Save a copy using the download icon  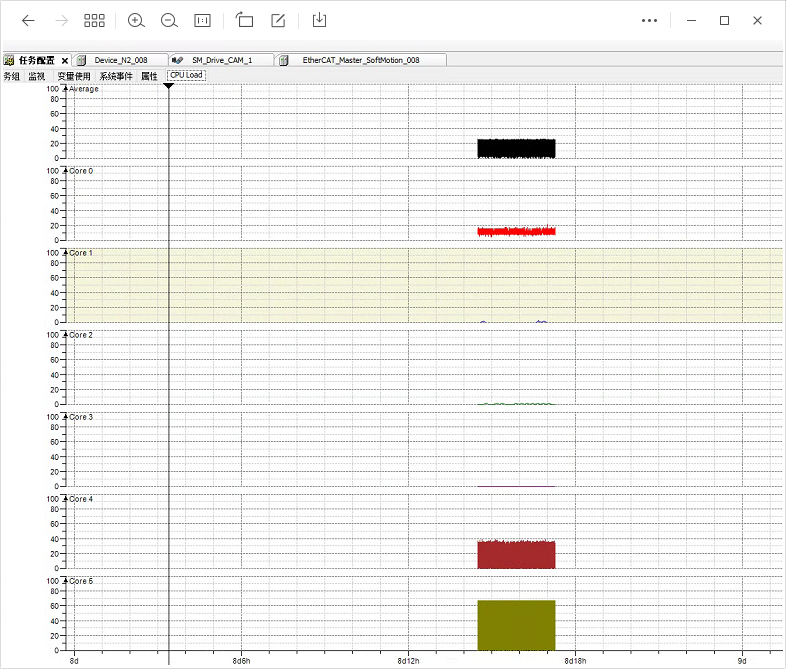click(x=320, y=20)
